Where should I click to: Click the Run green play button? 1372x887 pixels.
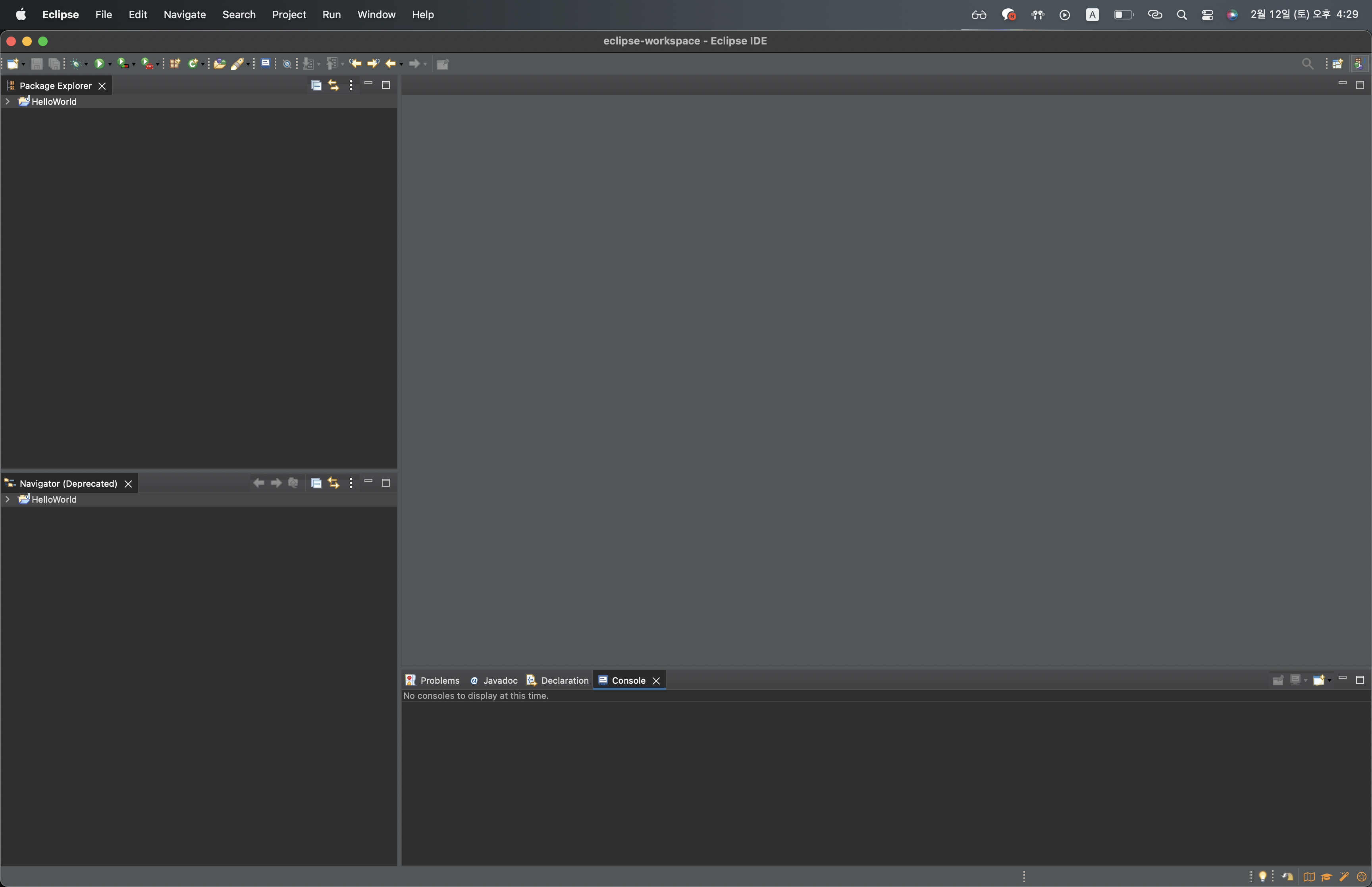99,64
